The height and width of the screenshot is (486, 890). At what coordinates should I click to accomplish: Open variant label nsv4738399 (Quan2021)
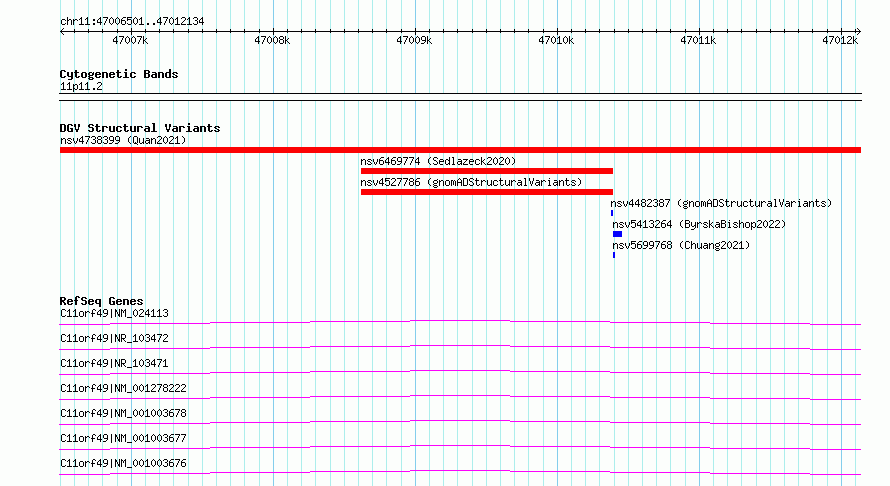[123, 140]
